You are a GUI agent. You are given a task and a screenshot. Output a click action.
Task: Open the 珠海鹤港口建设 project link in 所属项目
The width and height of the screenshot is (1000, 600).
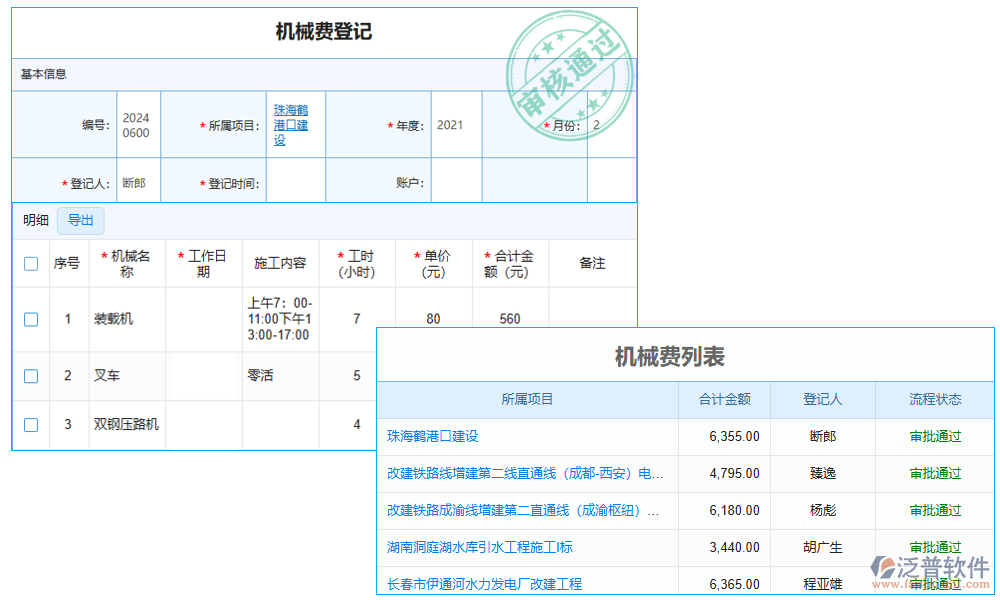pyautogui.click(x=292, y=124)
